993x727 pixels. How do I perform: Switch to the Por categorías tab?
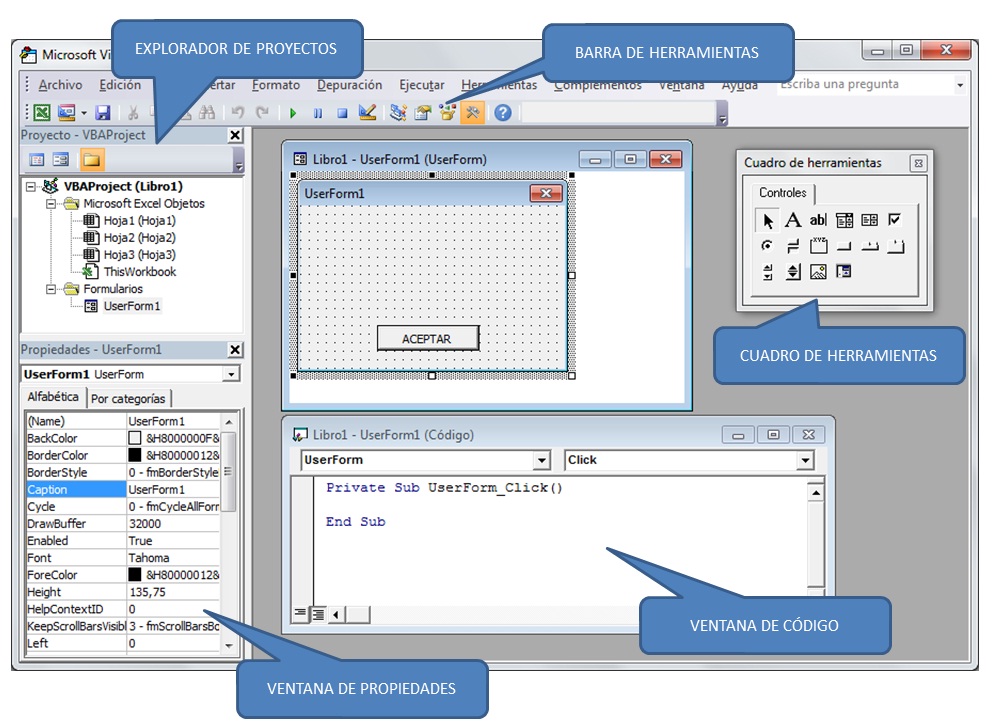tap(129, 399)
